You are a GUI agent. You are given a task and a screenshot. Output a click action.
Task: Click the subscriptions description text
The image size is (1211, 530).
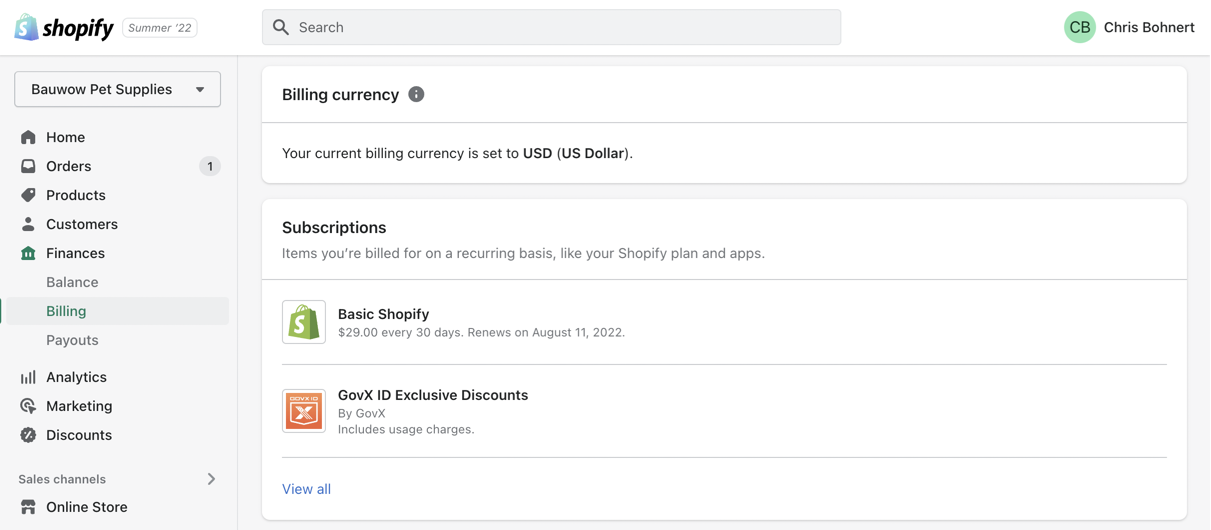pos(523,253)
